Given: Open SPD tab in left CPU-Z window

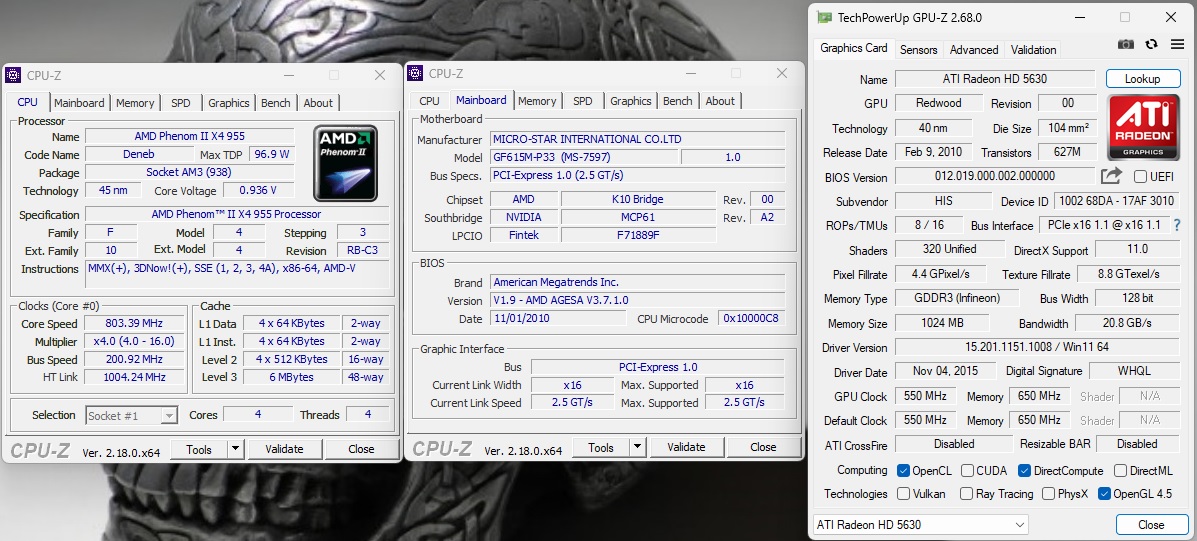Looking at the screenshot, I should (x=181, y=103).
